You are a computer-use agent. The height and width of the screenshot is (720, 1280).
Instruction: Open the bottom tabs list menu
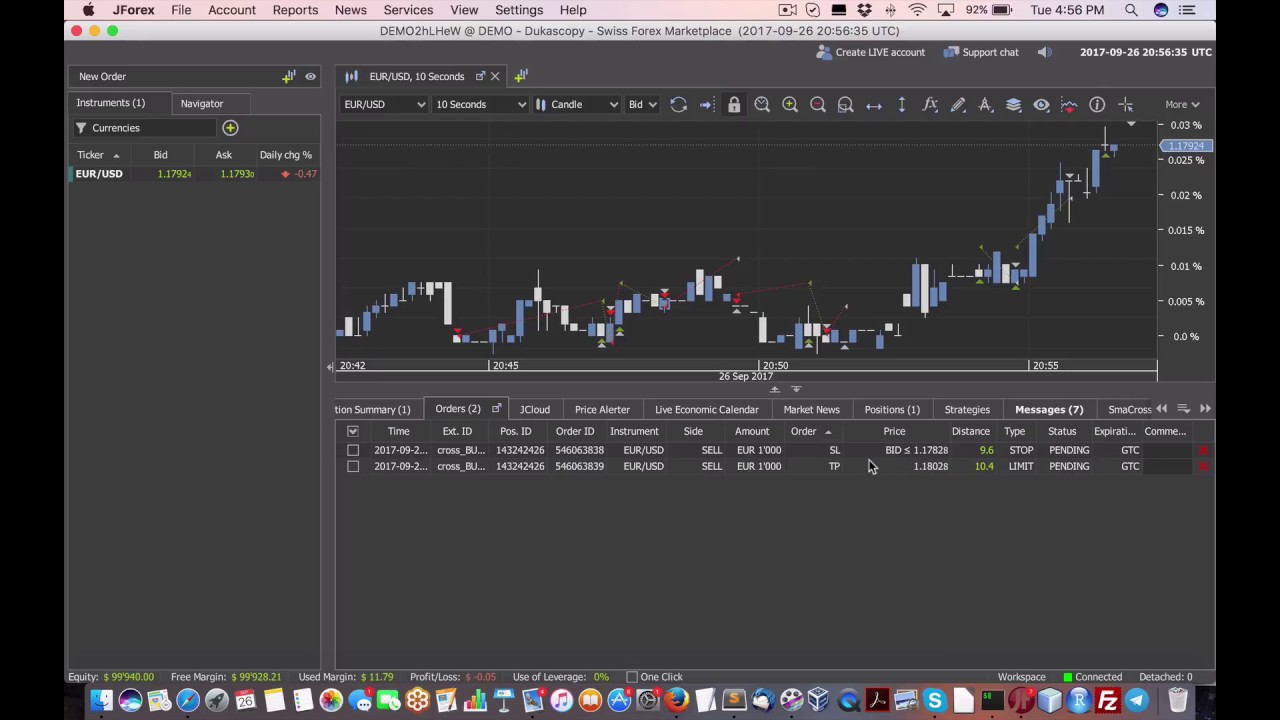point(1183,408)
